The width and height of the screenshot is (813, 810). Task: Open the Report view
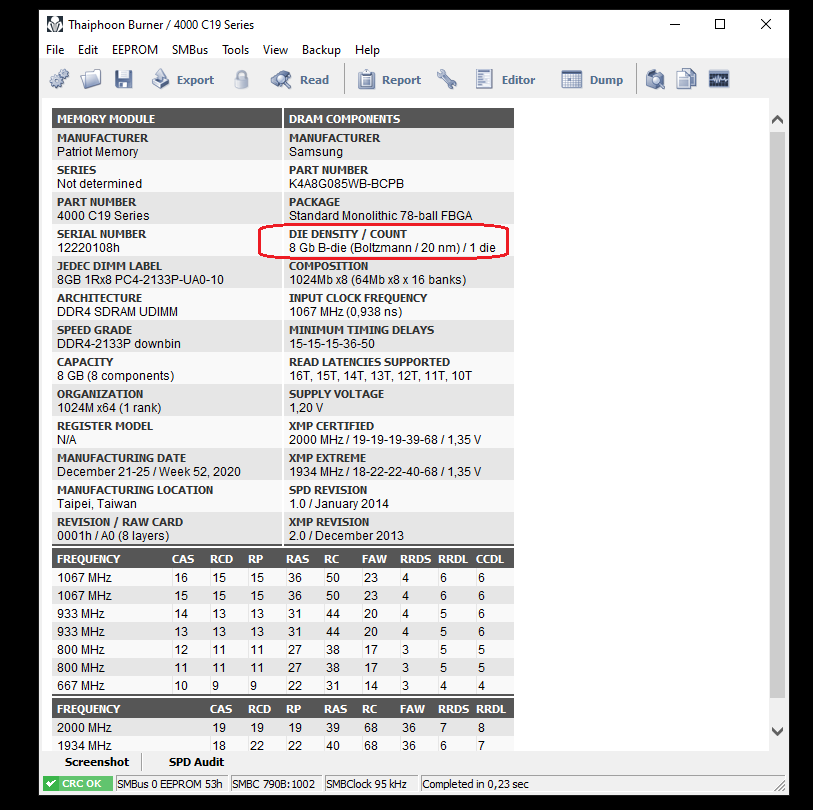point(389,79)
